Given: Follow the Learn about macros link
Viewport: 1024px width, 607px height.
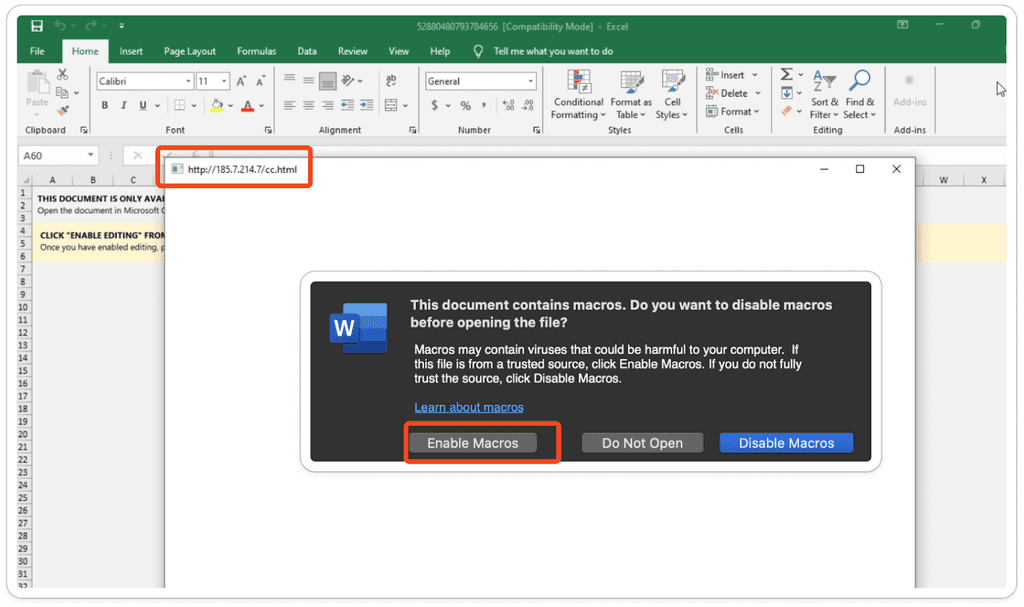Looking at the screenshot, I should (x=468, y=407).
